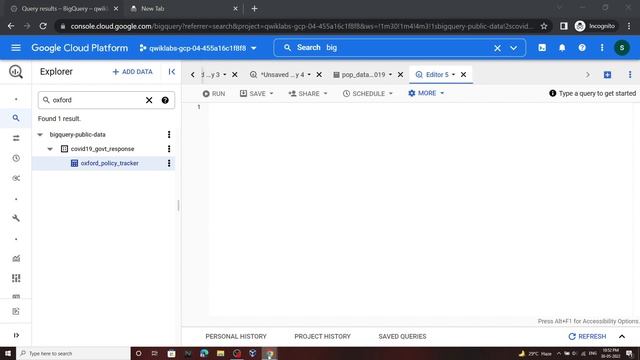
Task: Bookmark this page with the star icon
Action: coord(544,26)
